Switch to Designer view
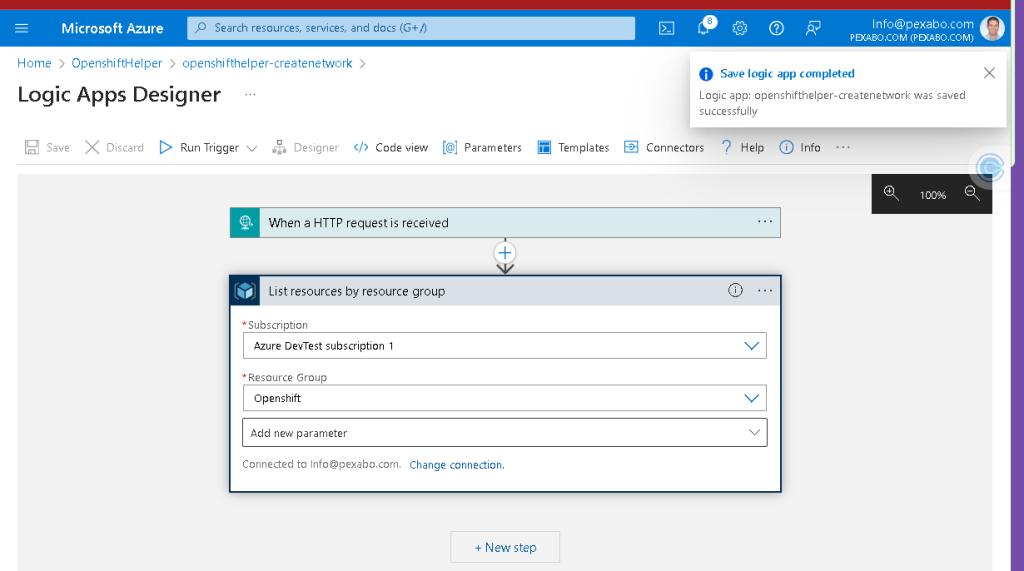 [x=306, y=148]
